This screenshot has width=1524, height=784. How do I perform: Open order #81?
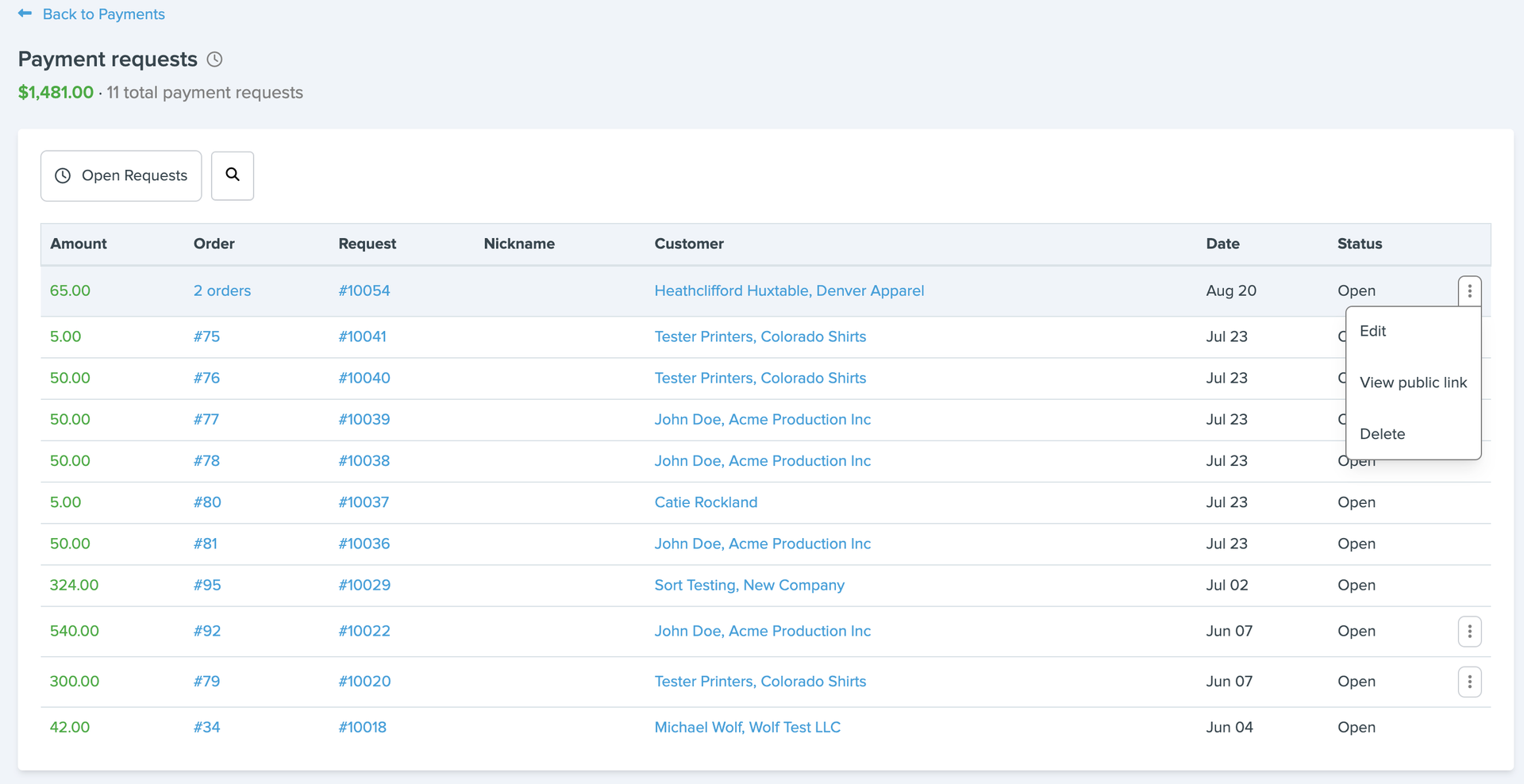[206, 544]
